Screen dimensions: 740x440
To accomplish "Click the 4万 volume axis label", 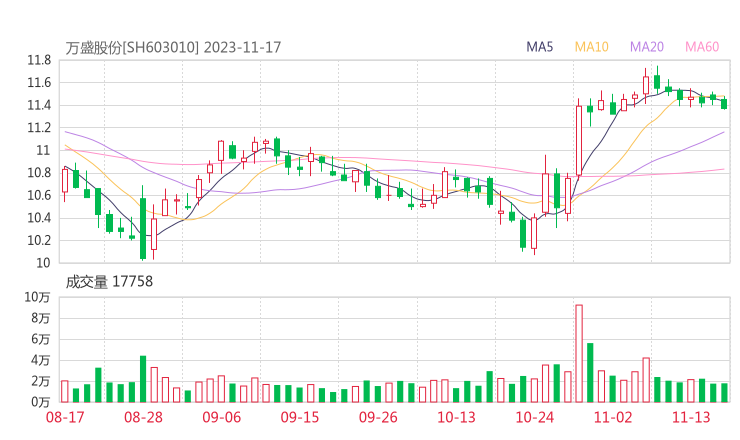I will (x=41, y=360).
